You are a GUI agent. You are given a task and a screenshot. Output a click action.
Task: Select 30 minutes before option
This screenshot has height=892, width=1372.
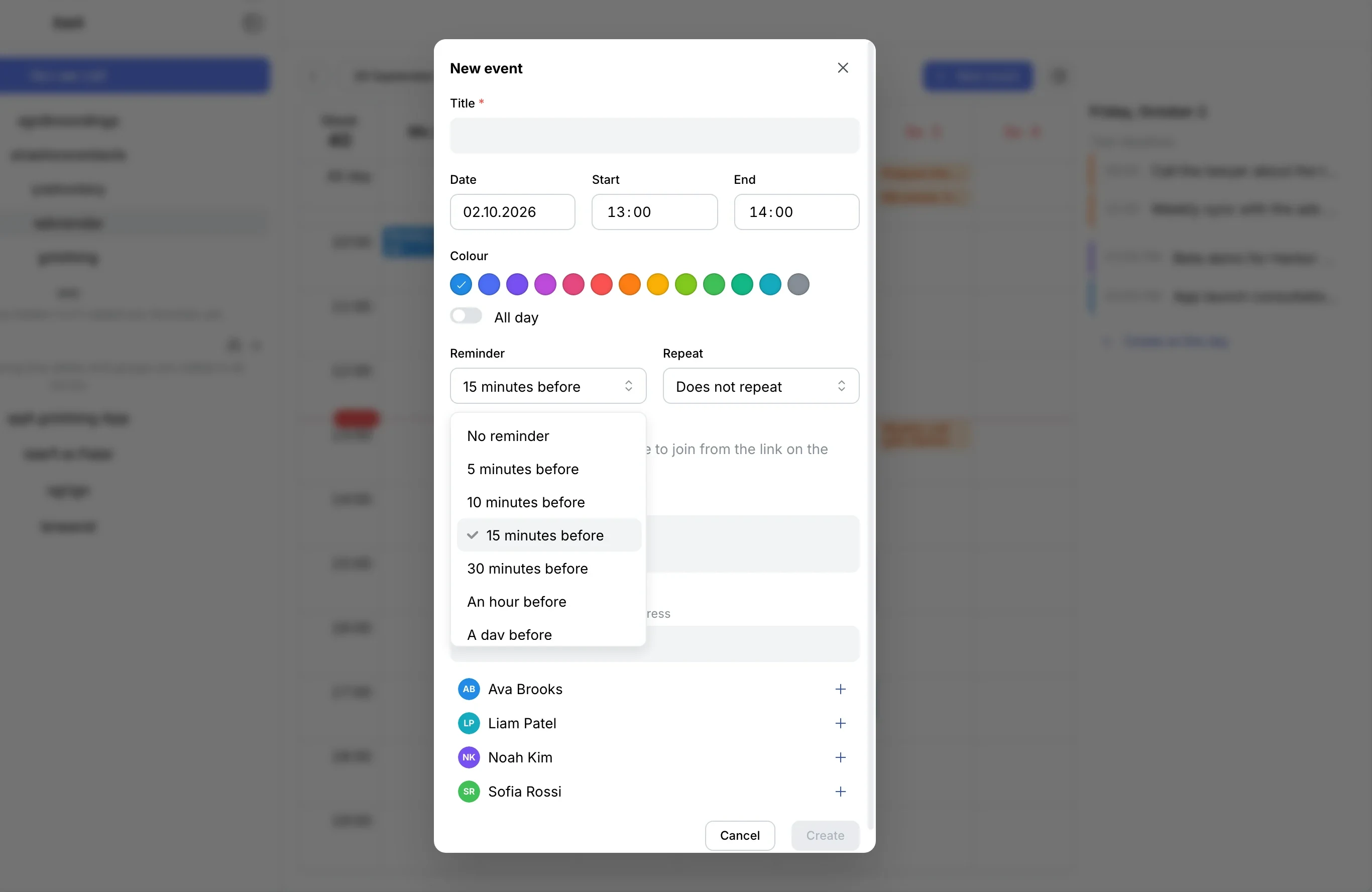(549, 569)
